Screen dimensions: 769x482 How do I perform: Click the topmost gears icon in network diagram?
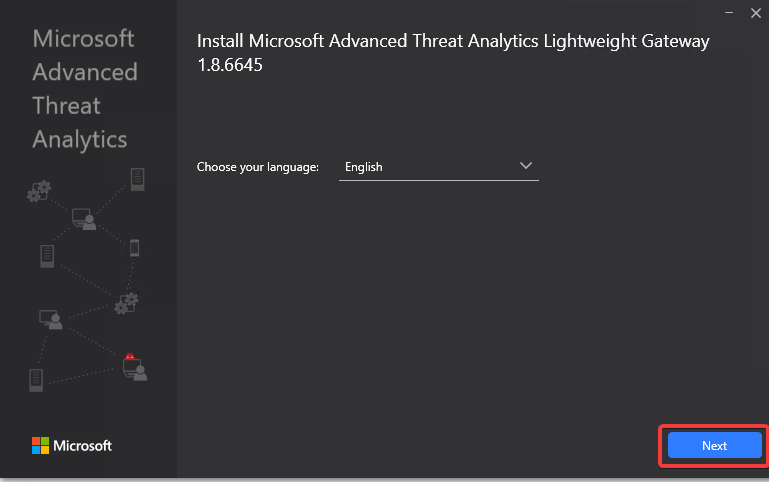[39, 190]
